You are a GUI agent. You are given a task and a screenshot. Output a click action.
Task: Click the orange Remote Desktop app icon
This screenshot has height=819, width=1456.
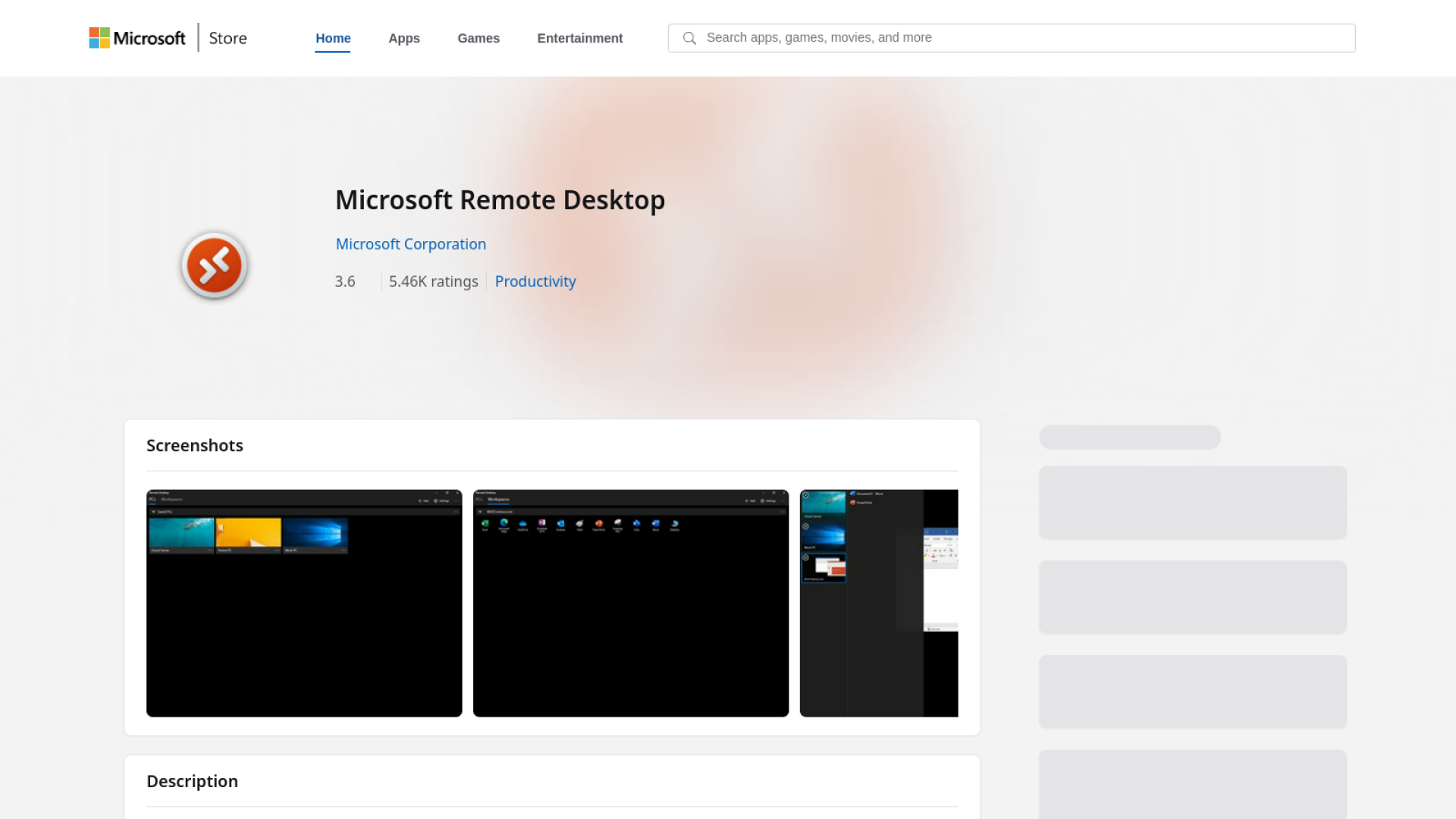(x=215, y=265)
